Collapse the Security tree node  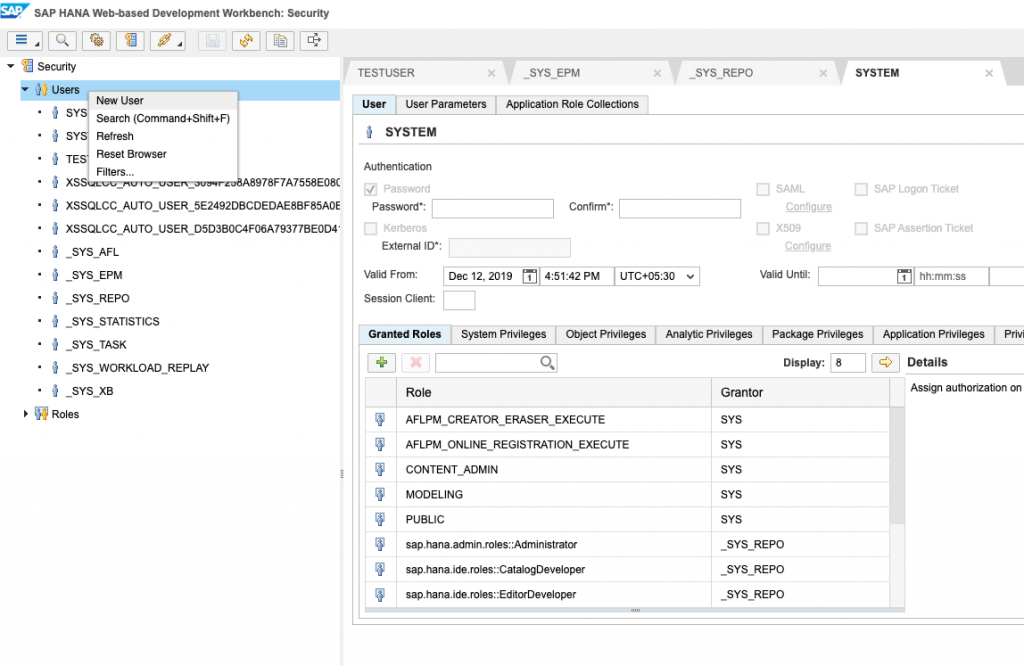10,66
